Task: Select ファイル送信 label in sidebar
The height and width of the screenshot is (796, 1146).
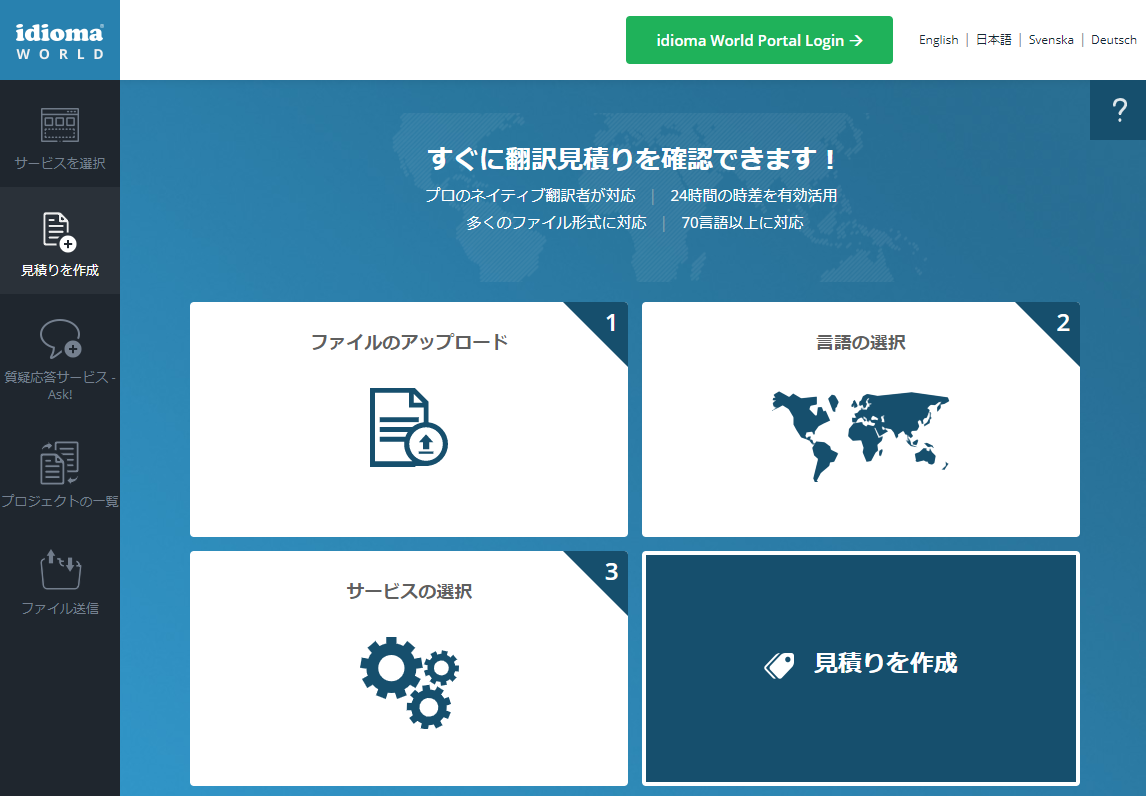Action: [x=60, y=608]
